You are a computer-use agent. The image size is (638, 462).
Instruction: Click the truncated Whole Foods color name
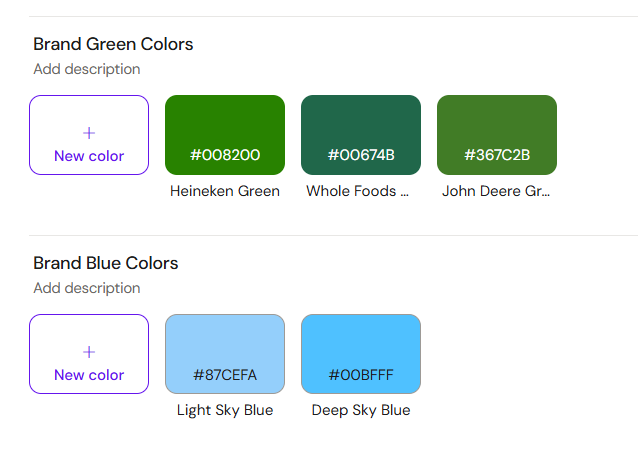coord(358,191)
